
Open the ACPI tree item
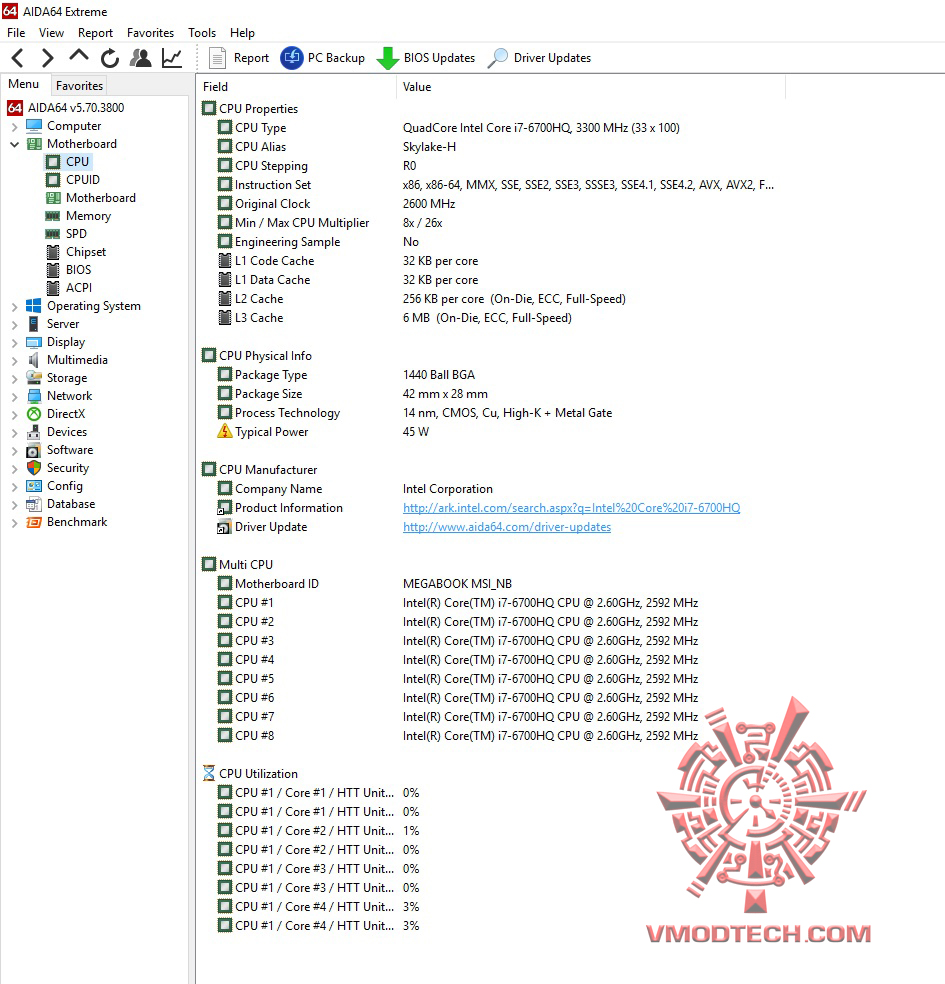(x=69, y=287)
